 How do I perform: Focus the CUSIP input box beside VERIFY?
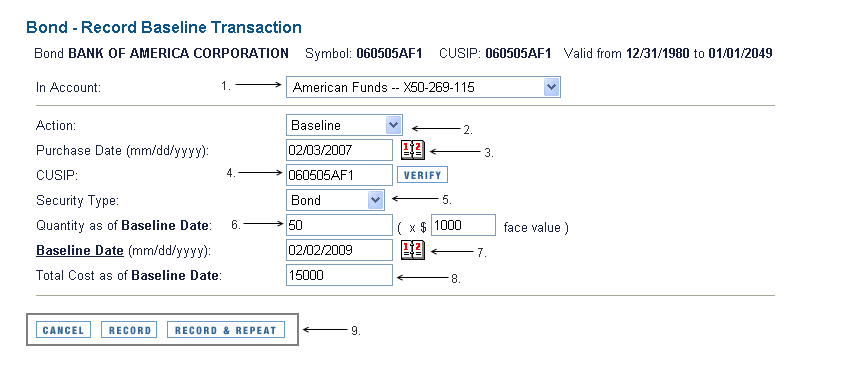click(x=339, y=175)
